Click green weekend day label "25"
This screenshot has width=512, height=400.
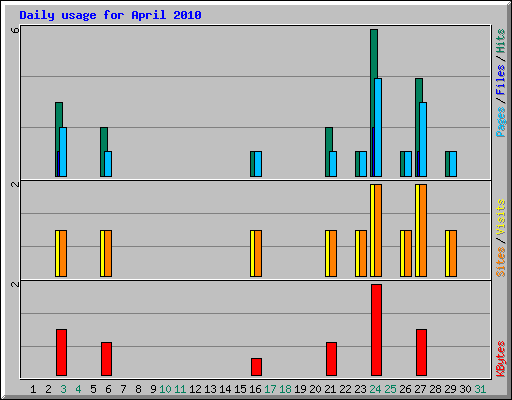(390, 389)
